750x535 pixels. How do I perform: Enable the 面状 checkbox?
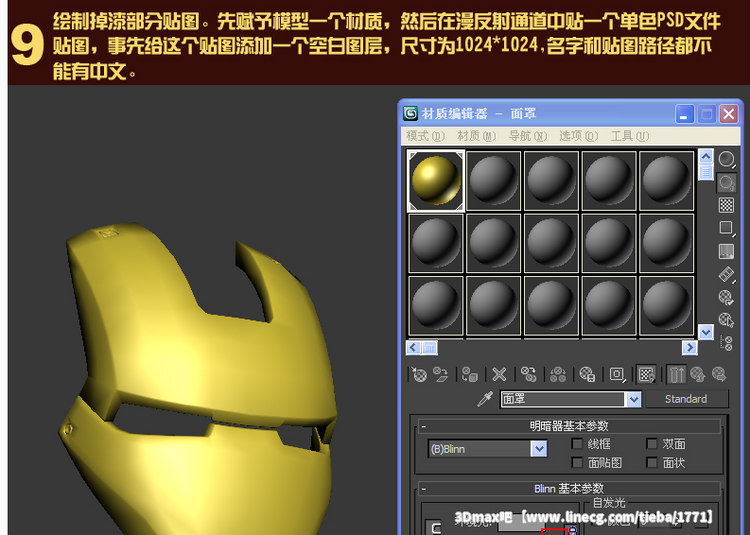(651, 462)
